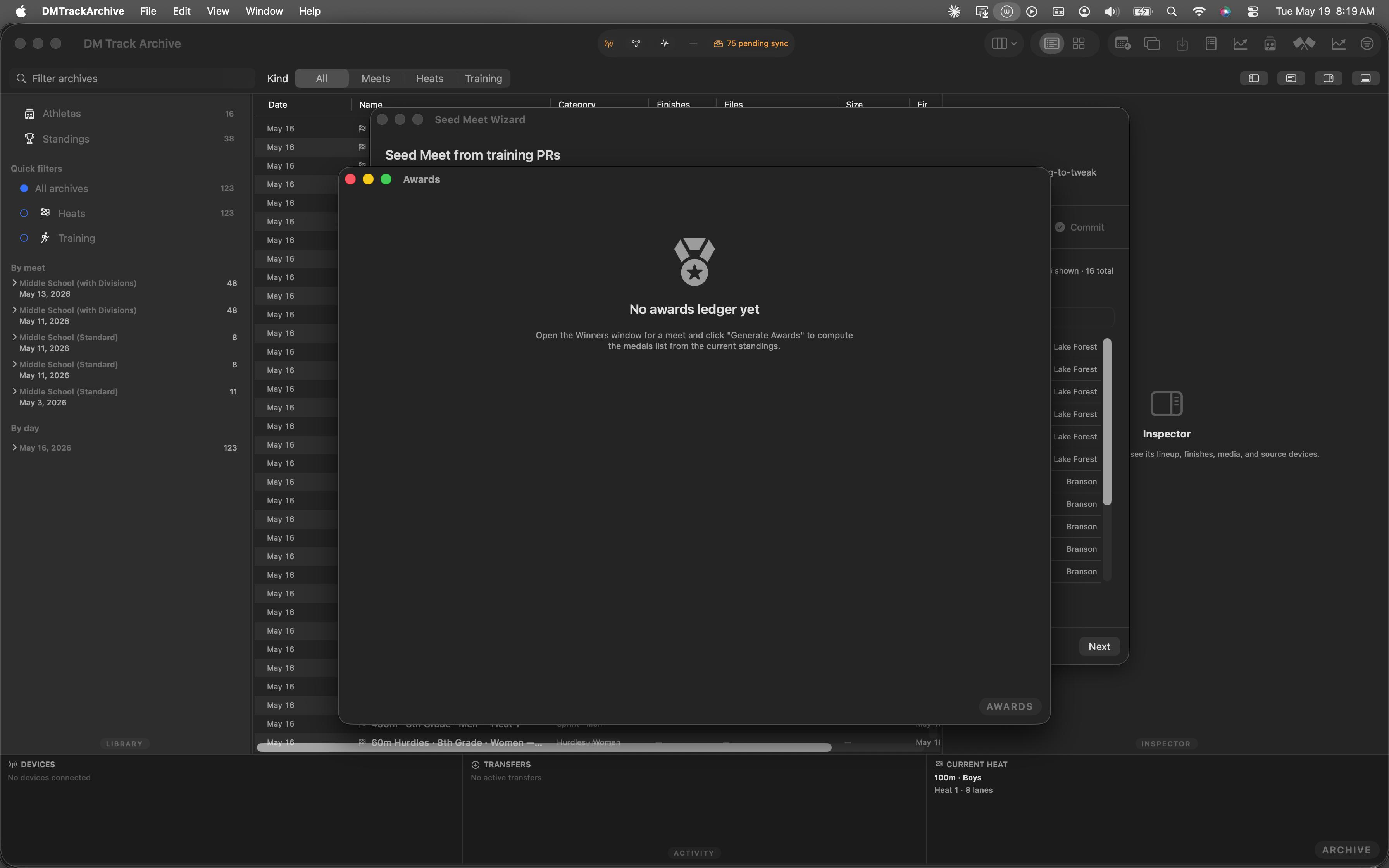Screen dimensions: 1389x868
Task: Click the pulse waveform activity toolbar icon
Action: [x=664, y=44]
